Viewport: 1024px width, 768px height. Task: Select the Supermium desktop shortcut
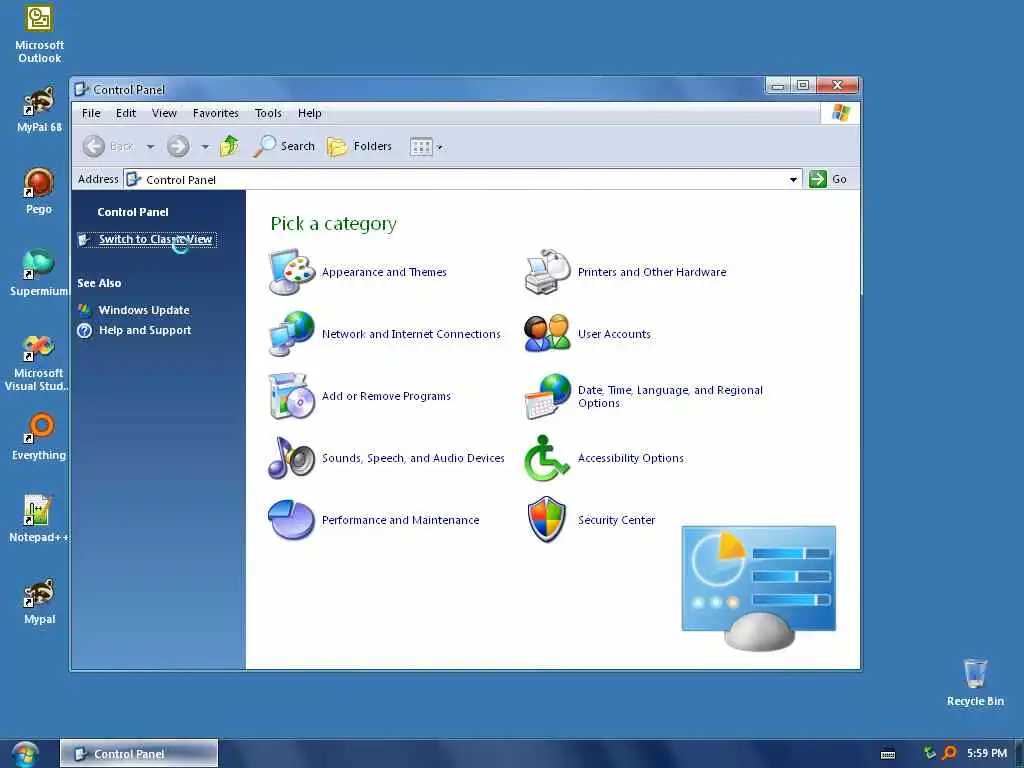tap(39, 273)
